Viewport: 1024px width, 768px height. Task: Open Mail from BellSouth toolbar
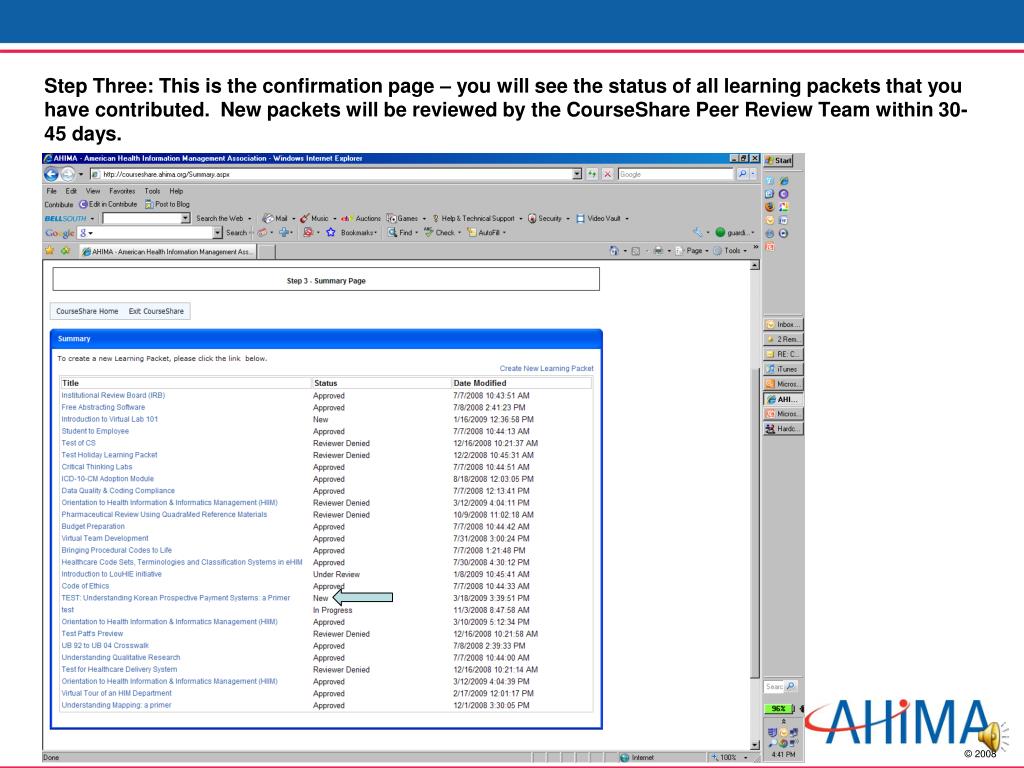(x=275, y=219)
